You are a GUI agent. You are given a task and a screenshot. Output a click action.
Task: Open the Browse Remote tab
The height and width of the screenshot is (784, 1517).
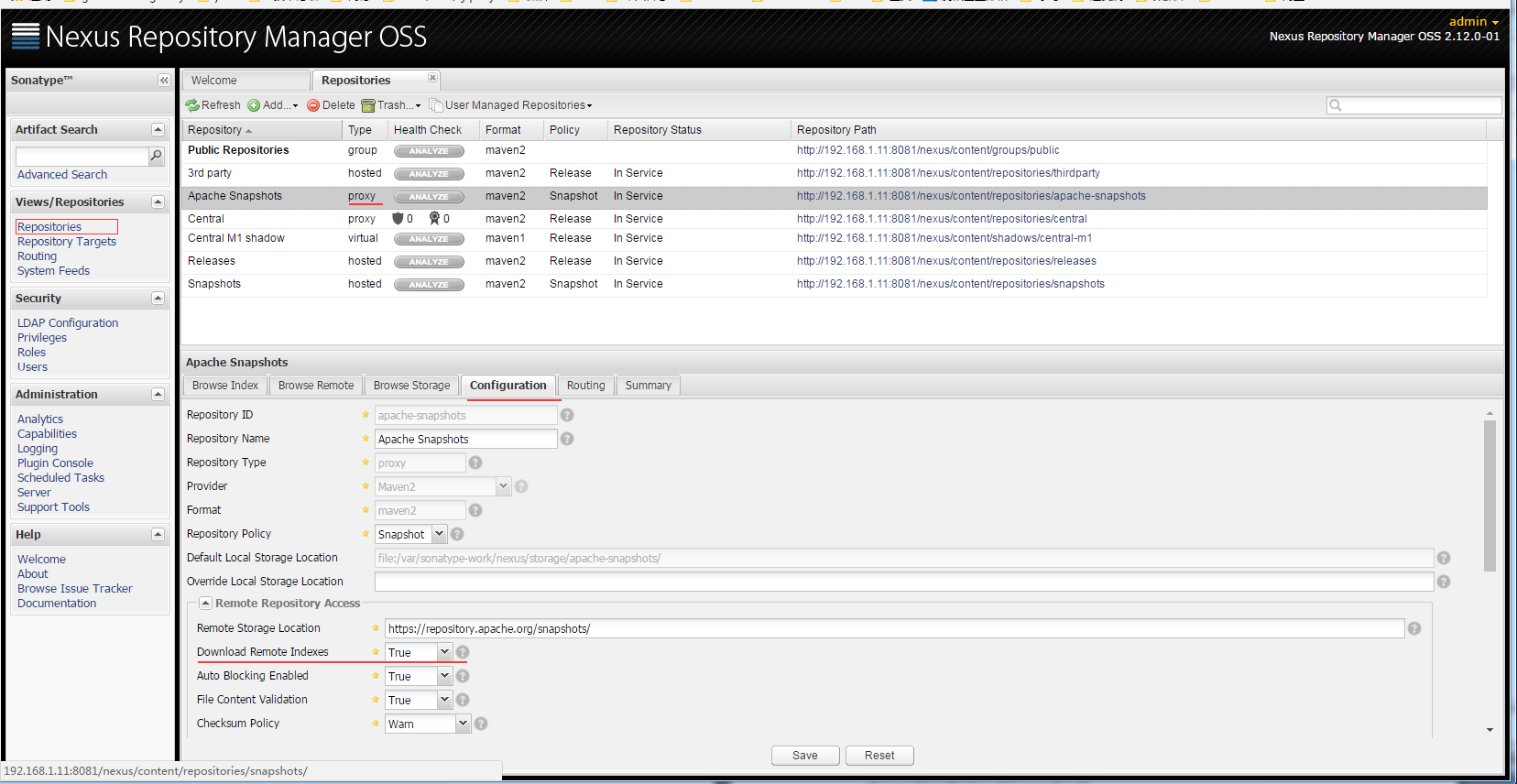316,386
